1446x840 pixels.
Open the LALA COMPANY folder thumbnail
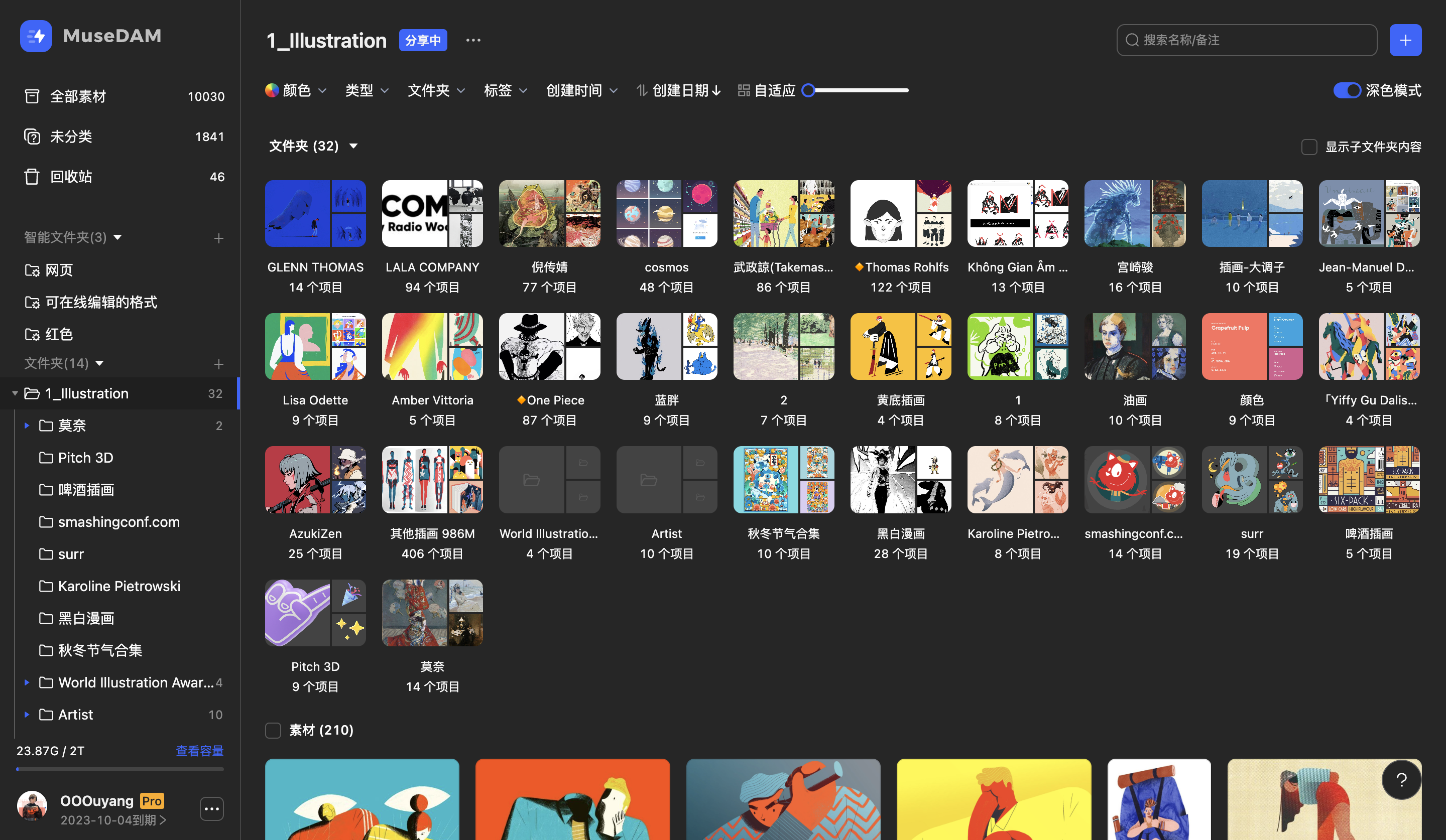pos(432,213)
